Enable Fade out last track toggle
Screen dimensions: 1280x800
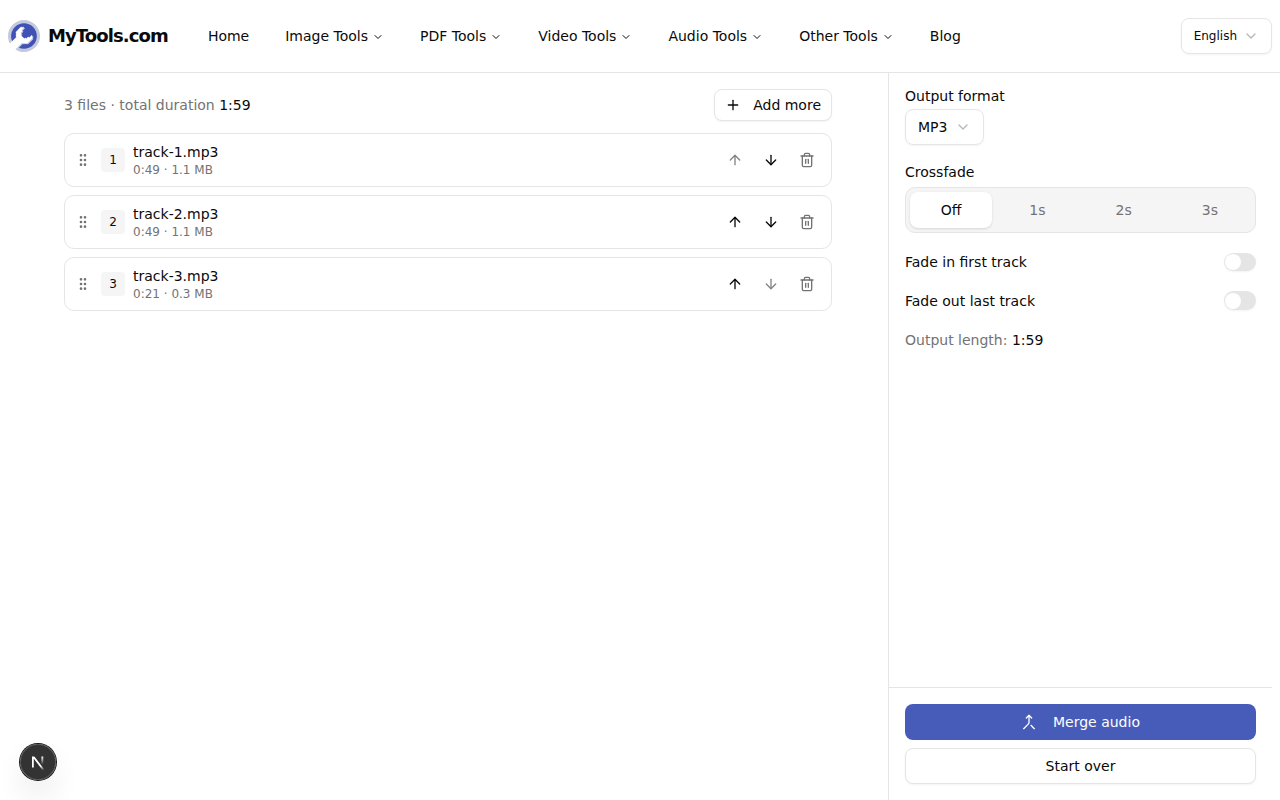(x=1239, y=301)
